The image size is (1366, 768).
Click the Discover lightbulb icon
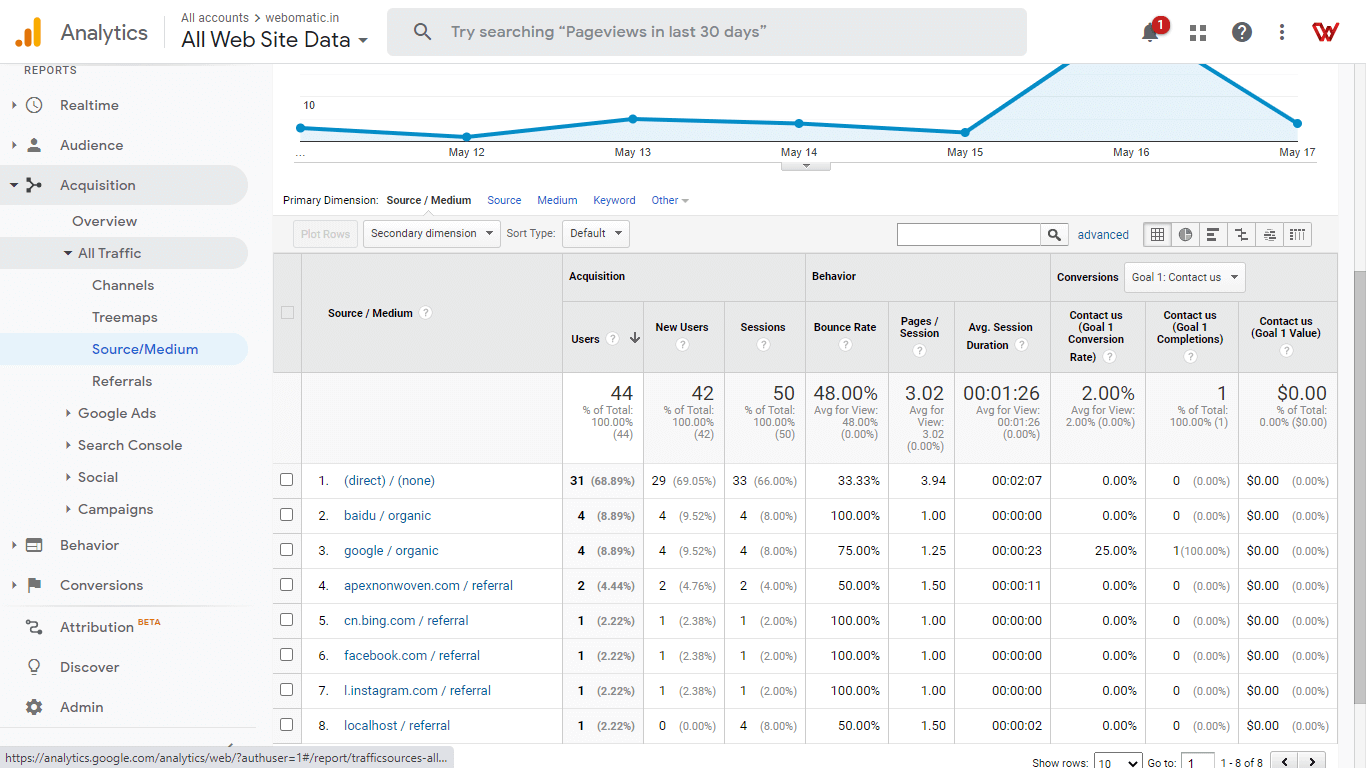34,667
